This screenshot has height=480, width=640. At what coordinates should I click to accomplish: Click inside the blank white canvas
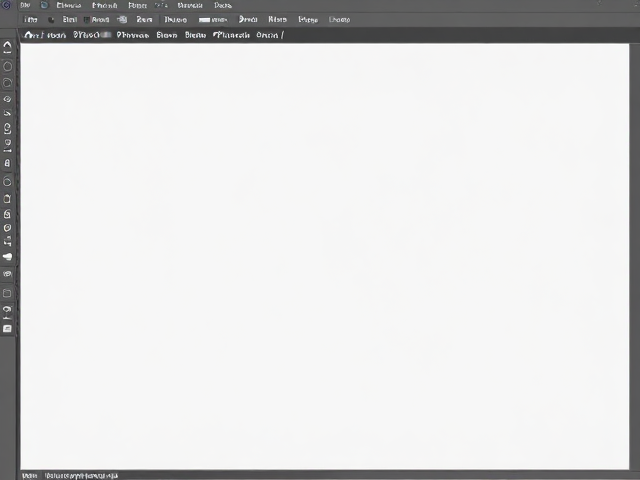click(324, 256)
